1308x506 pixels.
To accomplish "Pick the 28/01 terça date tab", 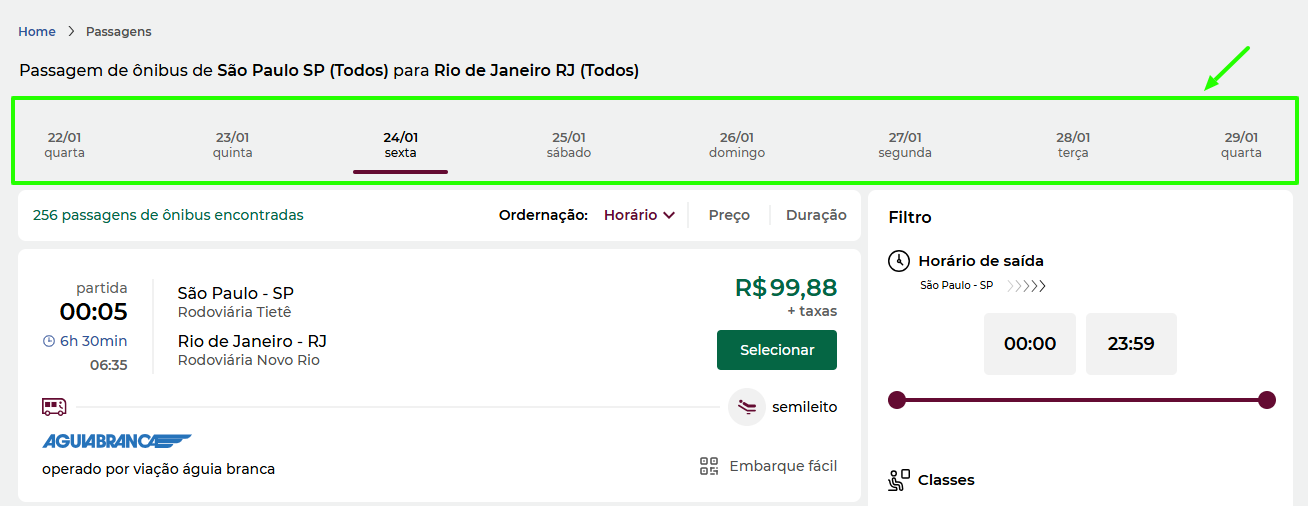I will point(1072,145).
